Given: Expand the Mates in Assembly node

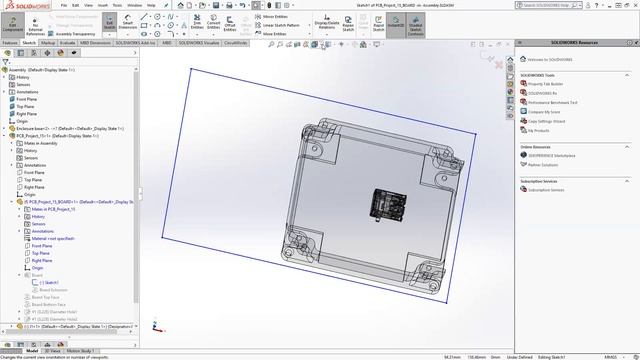Looking at the screenshot, I should click(12, 143).
